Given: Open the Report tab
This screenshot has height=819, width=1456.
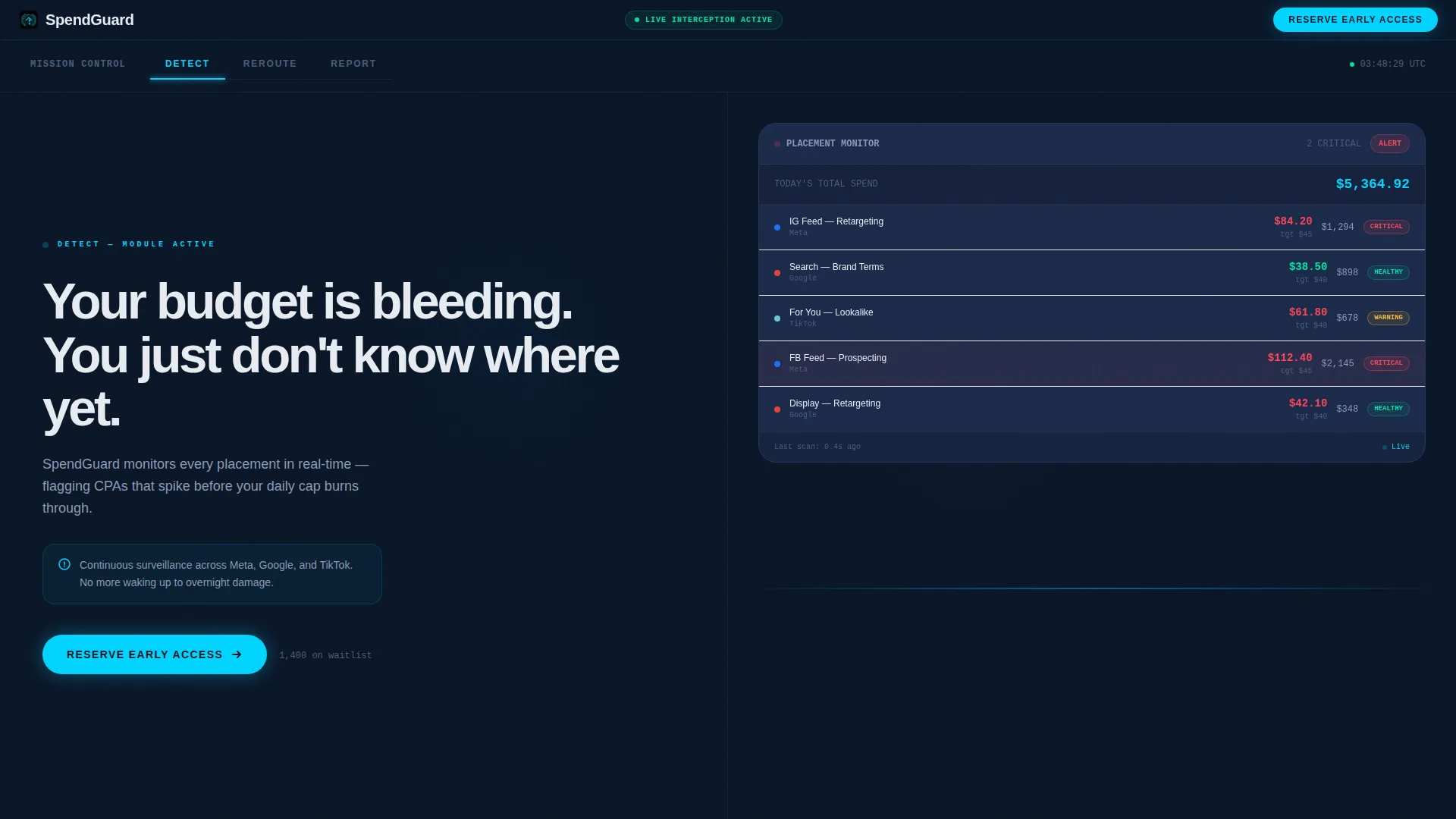Looking at the screenshot, I should pyautogui.click(x=353, y=64).
